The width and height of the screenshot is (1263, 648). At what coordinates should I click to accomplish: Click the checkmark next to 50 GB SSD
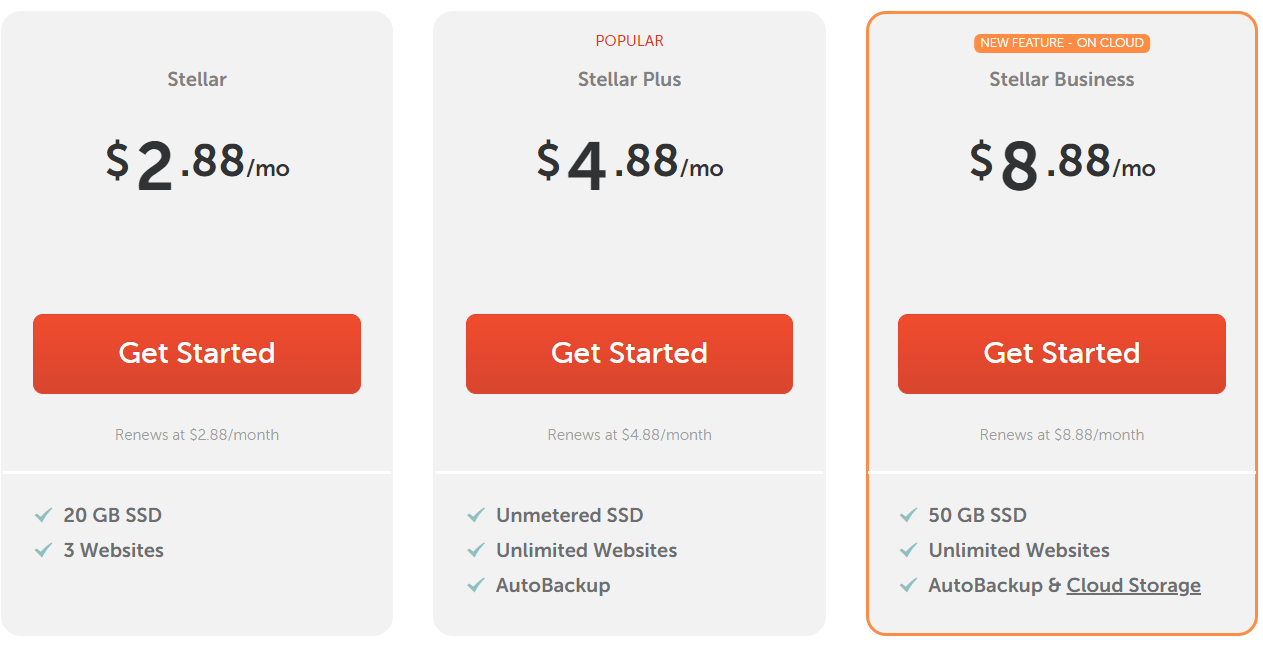point(908,515)
